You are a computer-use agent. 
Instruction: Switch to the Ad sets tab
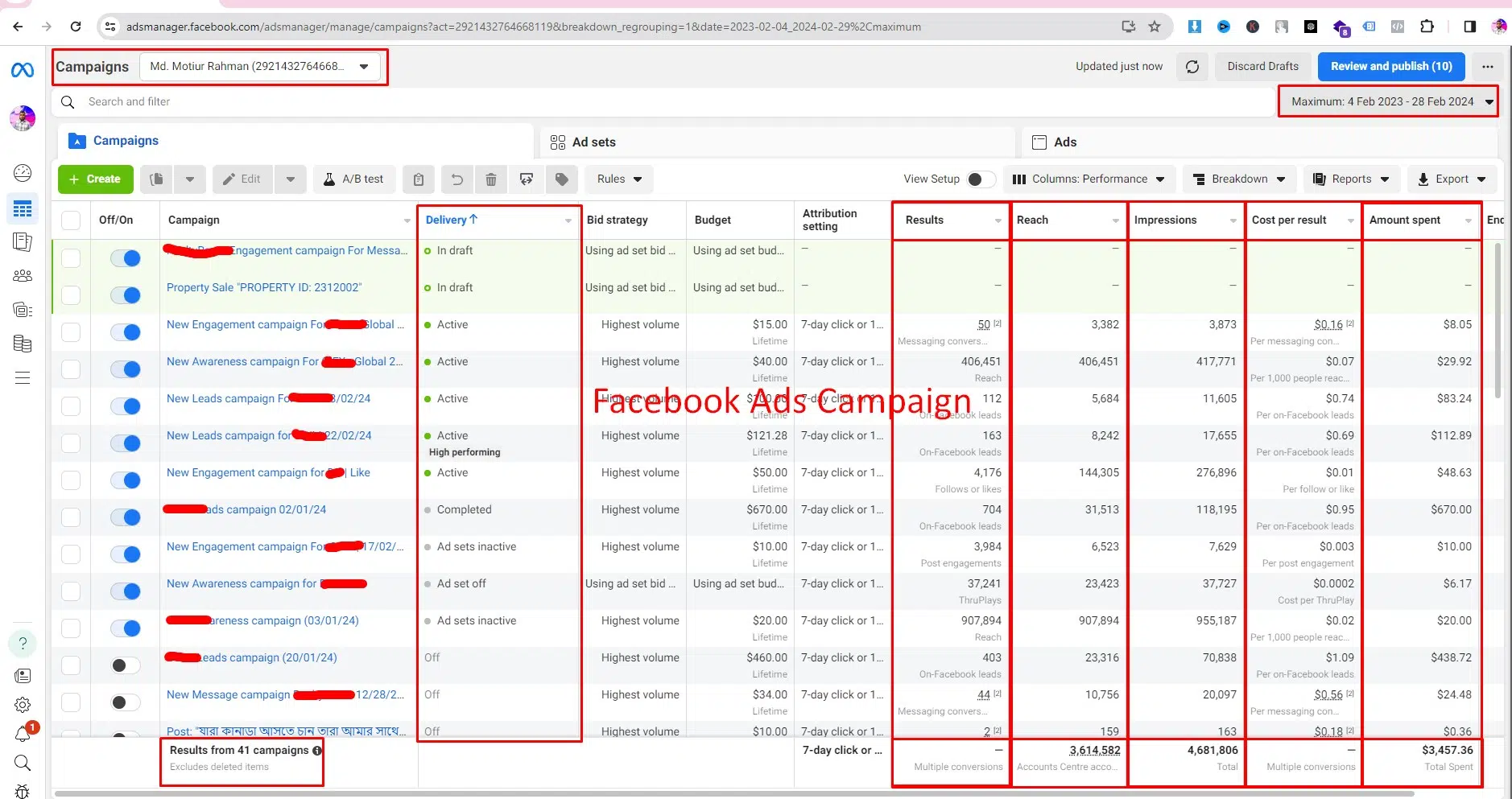pyautogui.click(x=593, y=142)
